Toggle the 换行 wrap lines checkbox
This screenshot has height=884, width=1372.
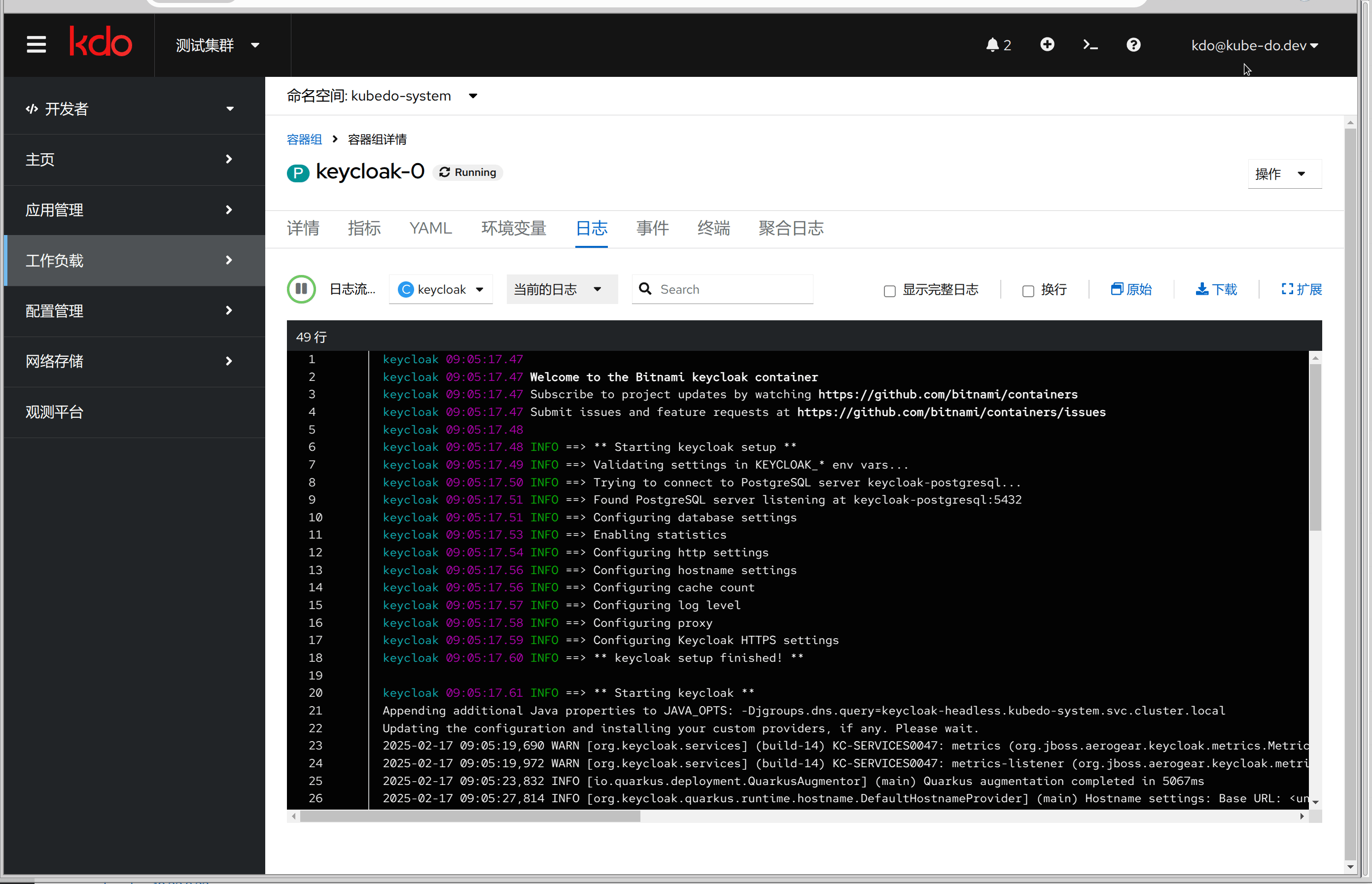coord(1028,291)
